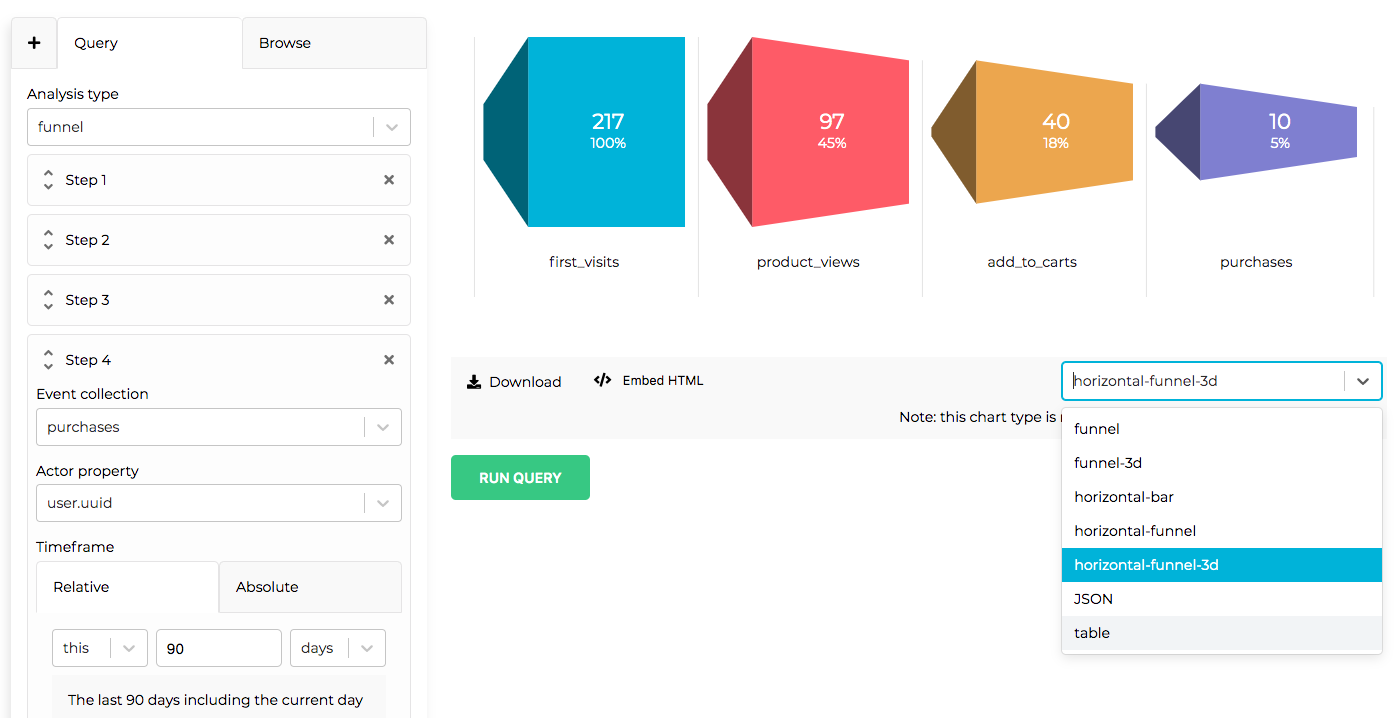Start a new query with the plus icon
Viewport: 1398px width, 718px height.
(33, 43)
